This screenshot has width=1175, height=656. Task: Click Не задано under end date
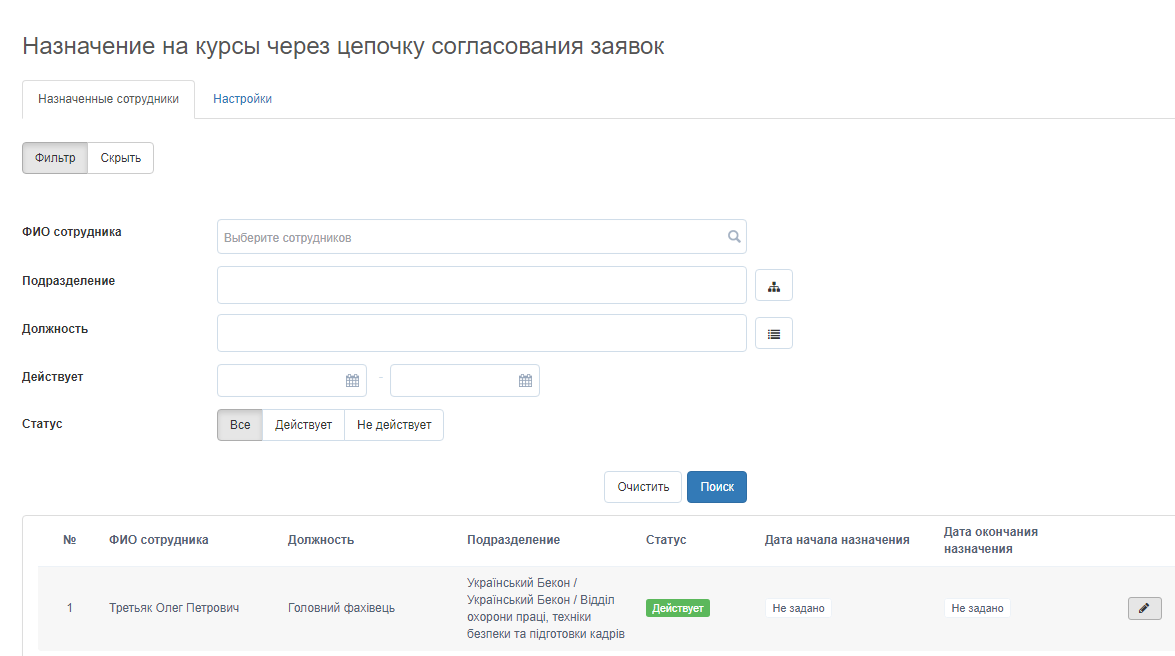click(977, 608)
